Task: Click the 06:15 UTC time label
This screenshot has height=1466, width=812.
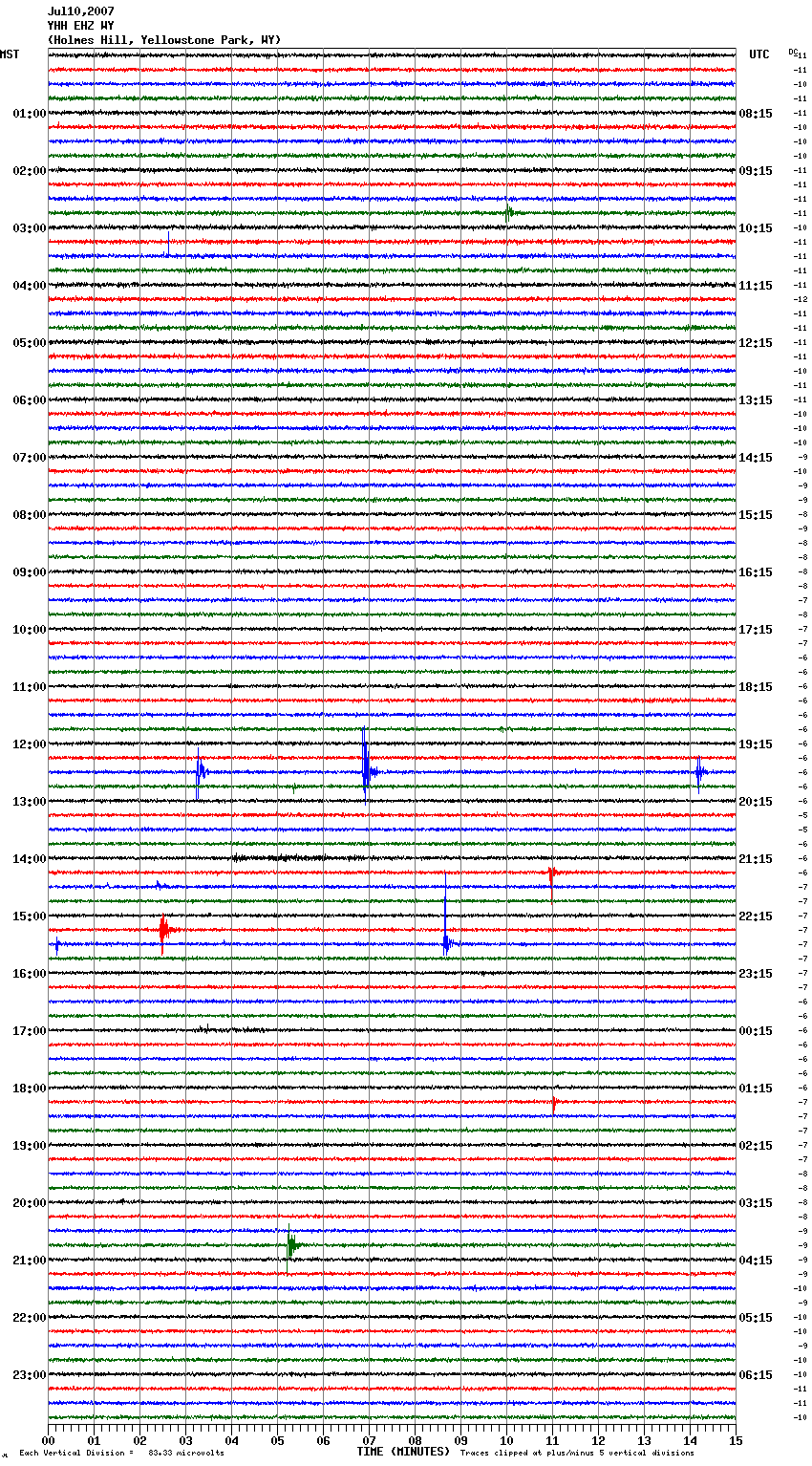Action: click(x=756, y=1375)
